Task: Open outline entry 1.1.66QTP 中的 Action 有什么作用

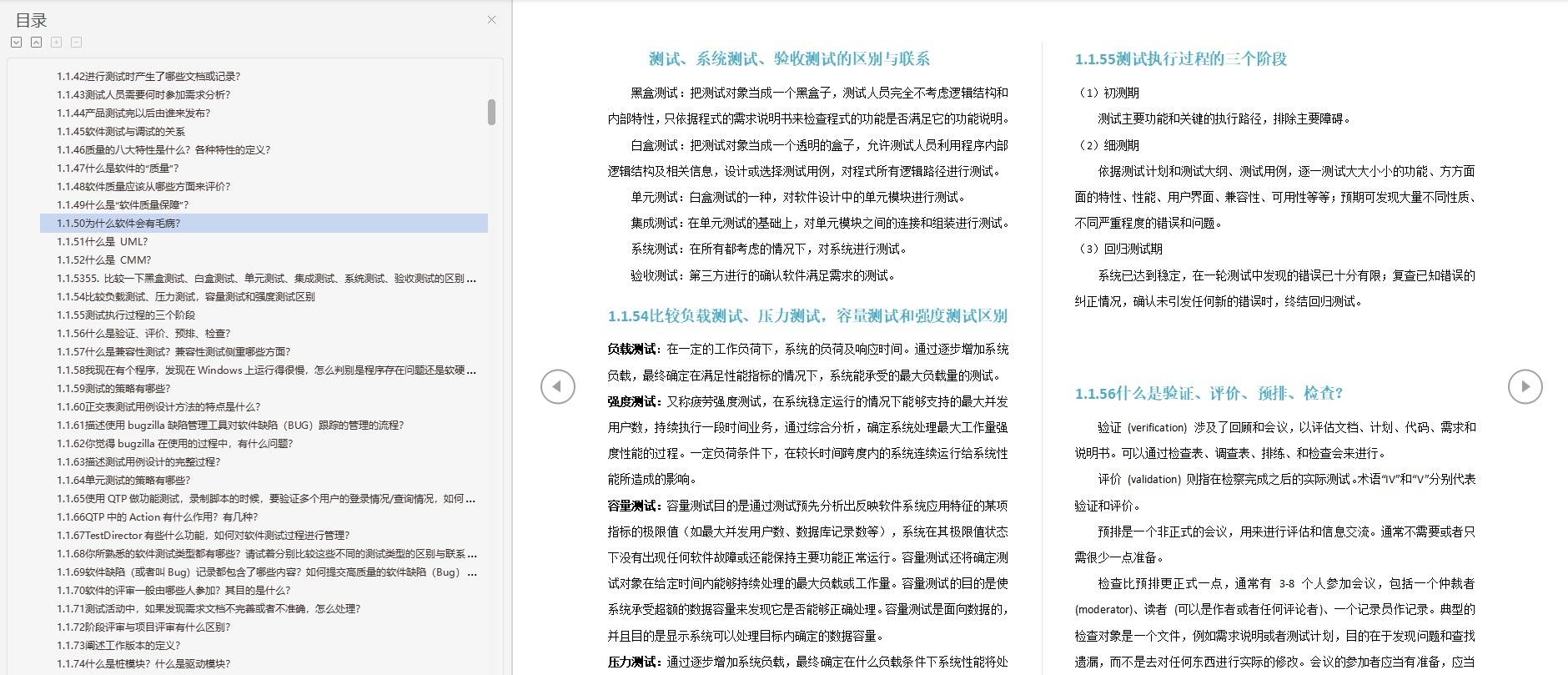Action: click(158, 516)
